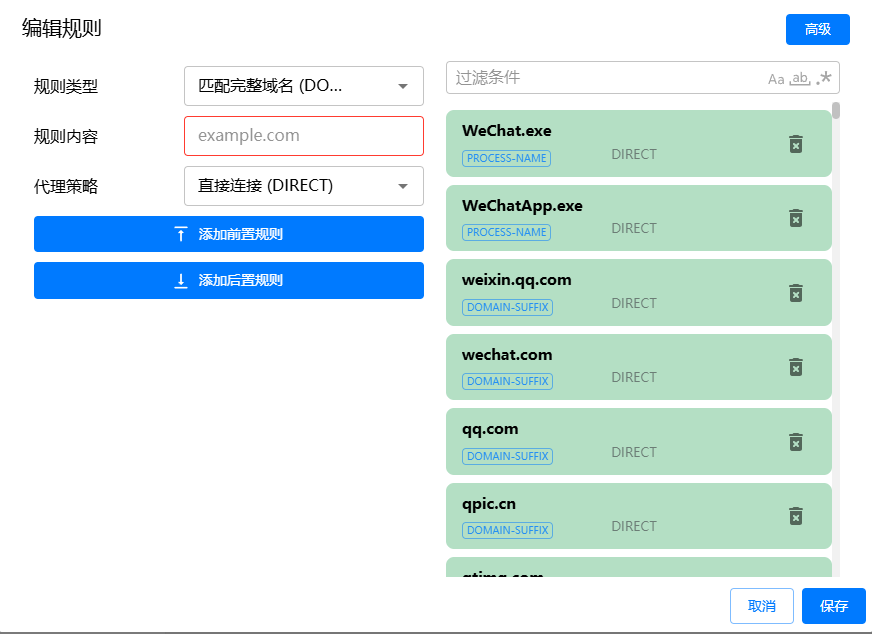Remove the weixin.qq.com rule
The height and width of the screenshot is (634, 872).
(796, 293)
